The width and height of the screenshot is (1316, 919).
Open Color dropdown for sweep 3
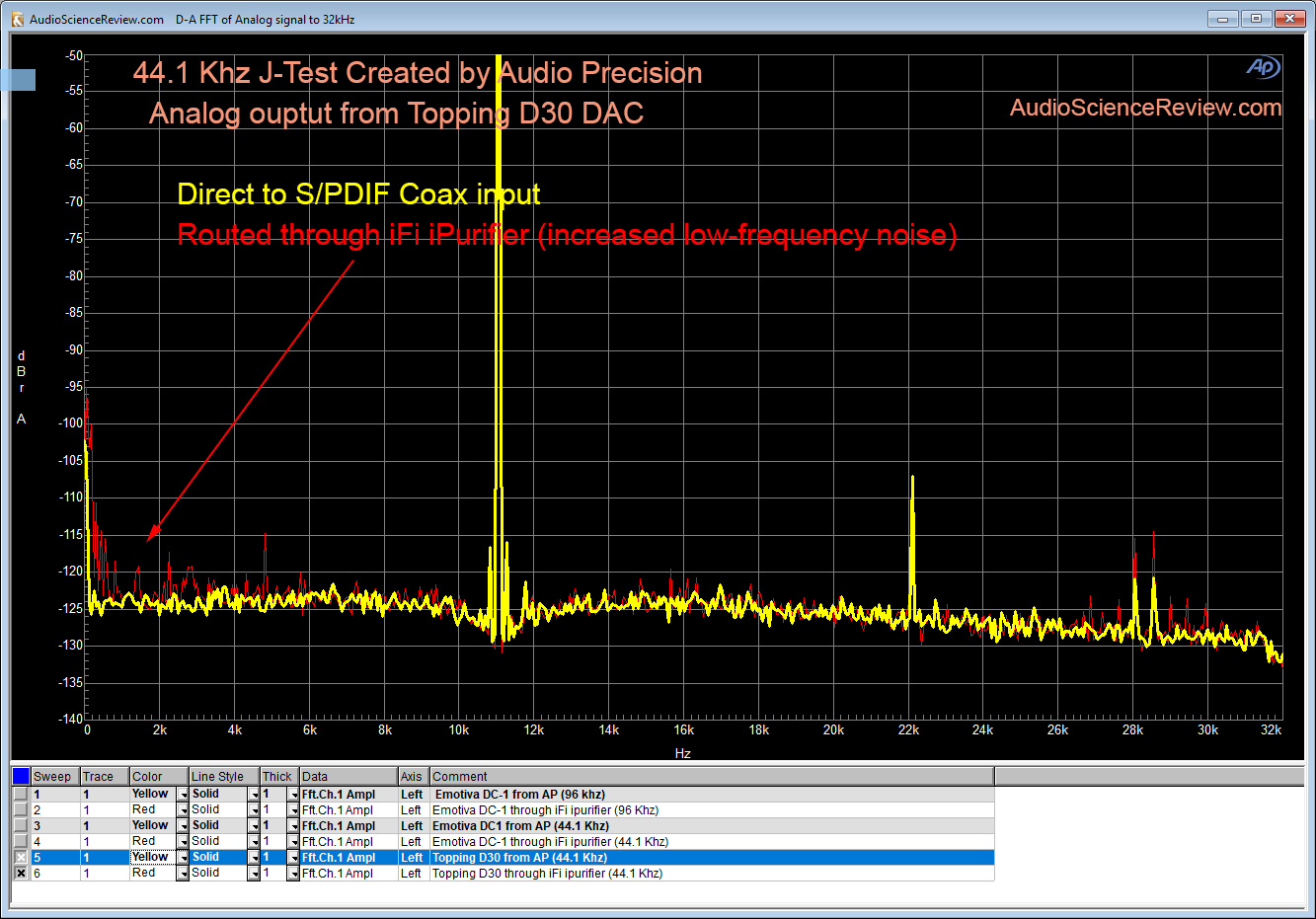pyautogui.click(x=183, y=826)
